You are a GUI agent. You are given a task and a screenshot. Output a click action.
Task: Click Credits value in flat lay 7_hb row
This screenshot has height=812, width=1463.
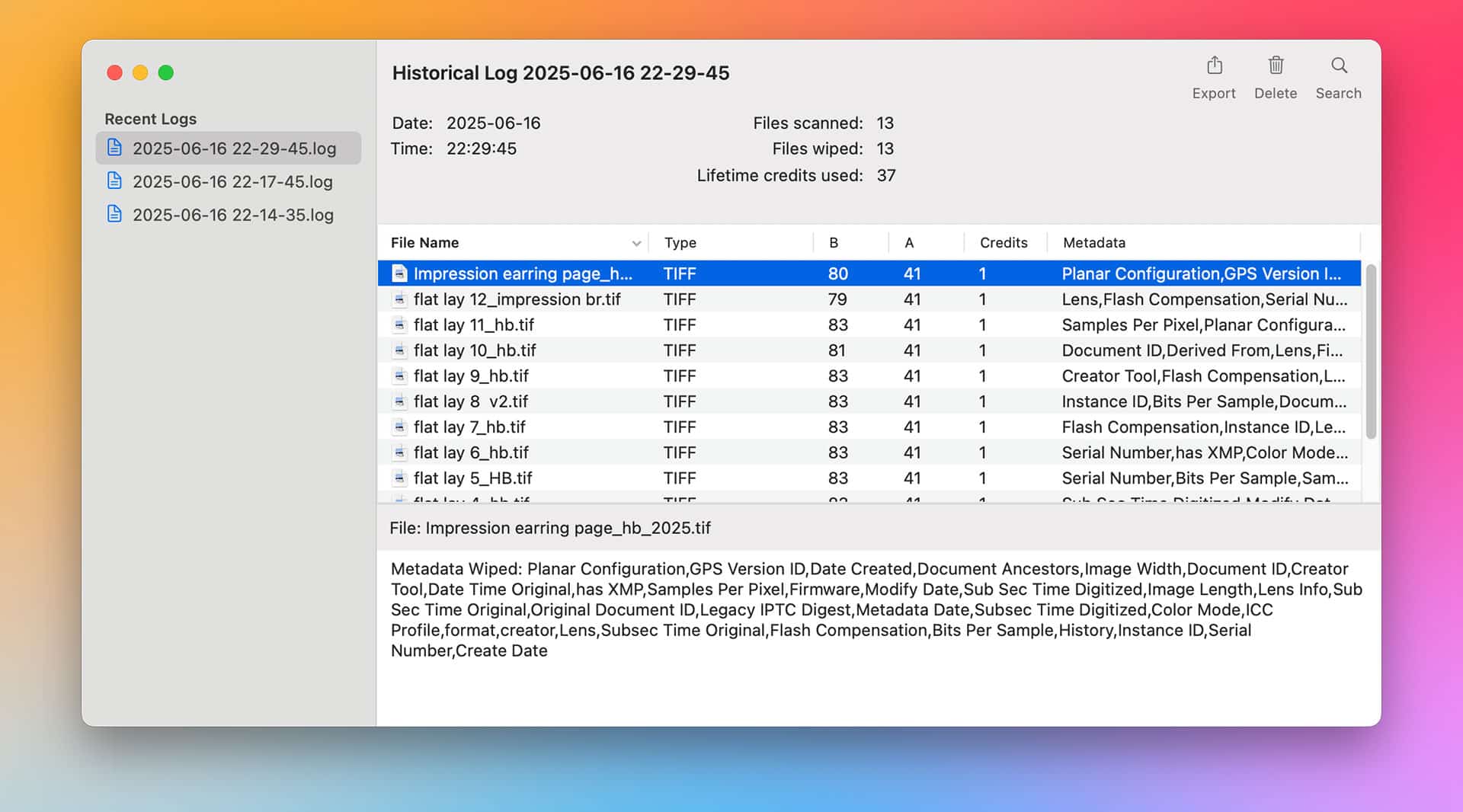tap(982, 427)
